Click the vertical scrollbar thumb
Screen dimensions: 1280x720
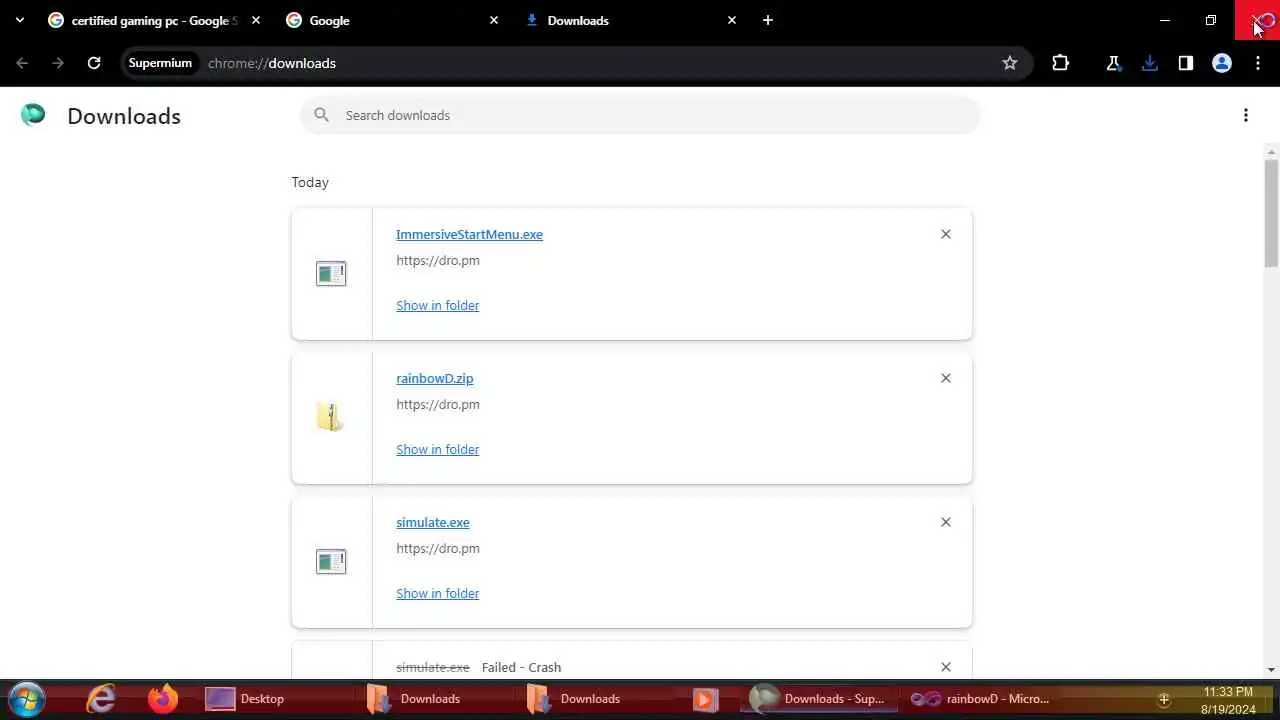(x=1272, y=213)
